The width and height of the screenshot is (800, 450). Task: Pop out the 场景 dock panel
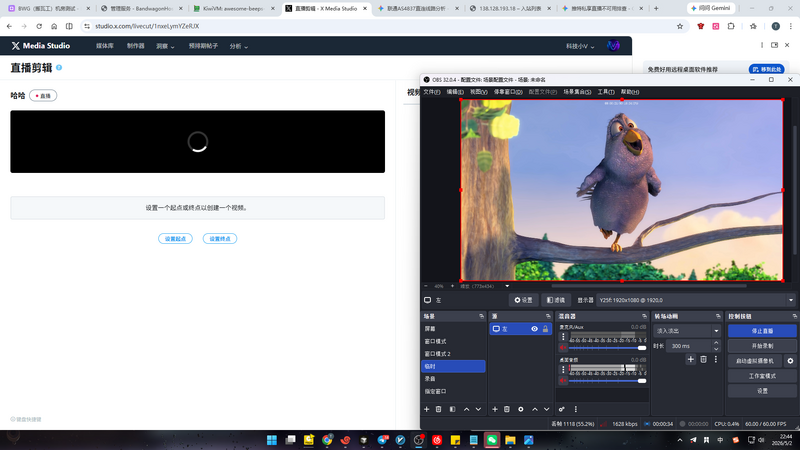pyautogui.click(x=481, y=316)
